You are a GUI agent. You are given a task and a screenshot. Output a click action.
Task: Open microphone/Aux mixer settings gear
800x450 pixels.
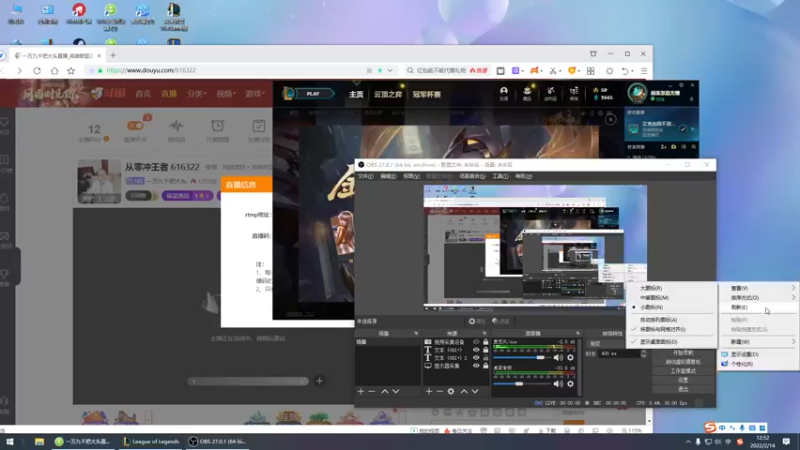570,358
